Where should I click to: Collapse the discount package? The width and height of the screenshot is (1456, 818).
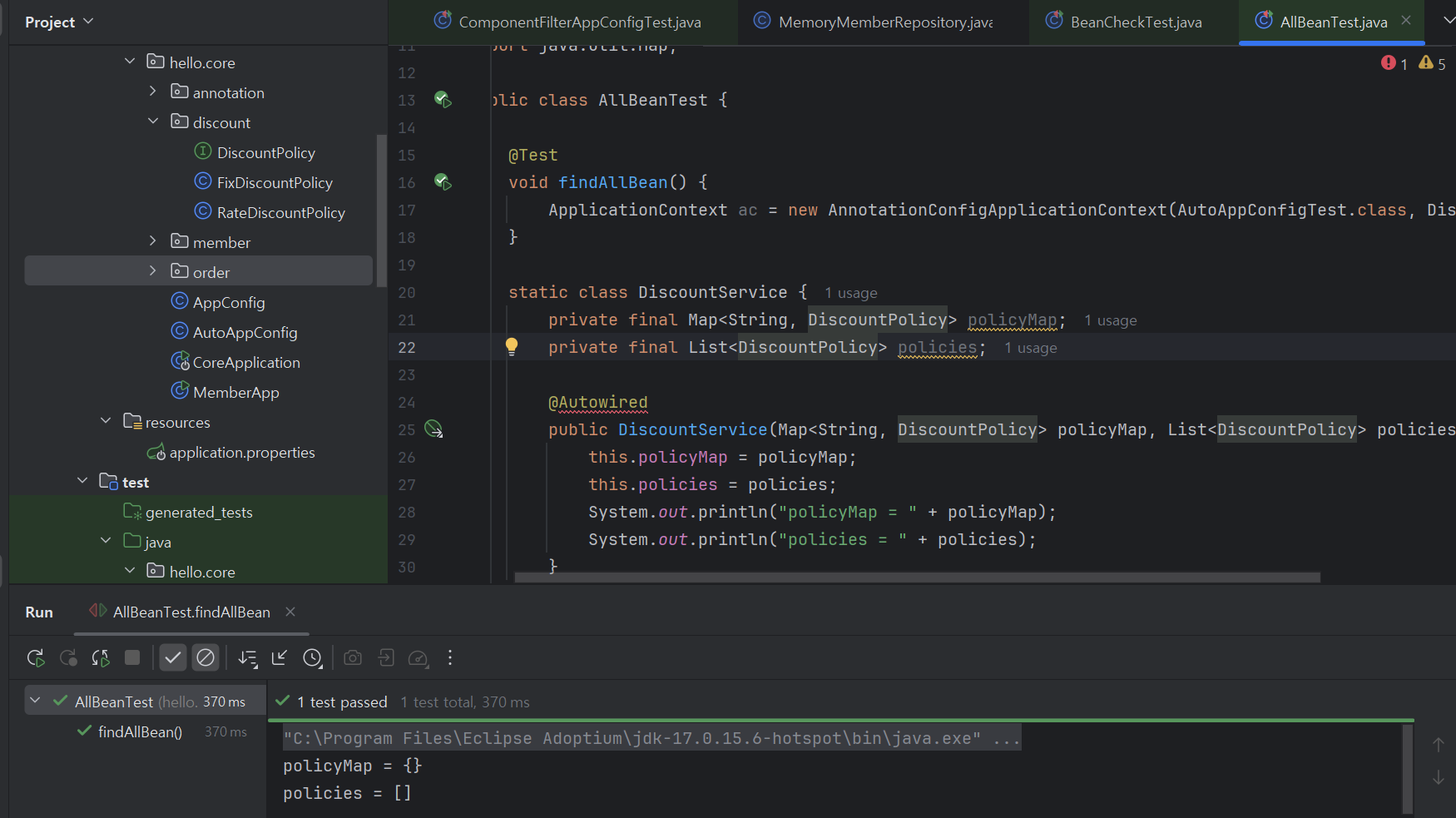point(153,121)
